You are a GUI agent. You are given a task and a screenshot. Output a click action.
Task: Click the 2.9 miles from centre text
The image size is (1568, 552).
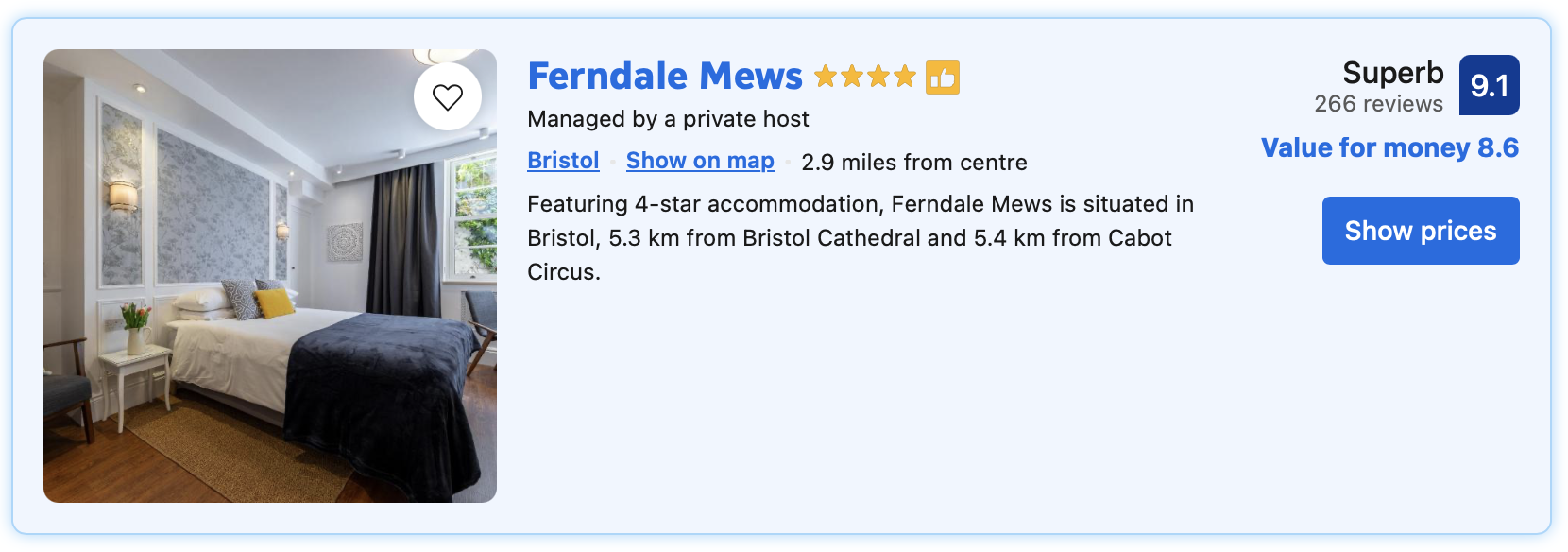tap(913, 162)
